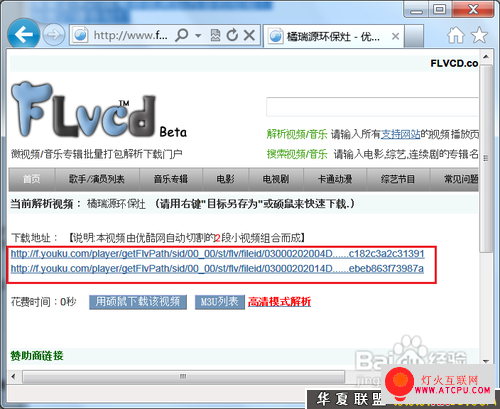Click the FLVCD video URL input field
The height and width of the screenshot is (409, 500).
tap(372, 107)
